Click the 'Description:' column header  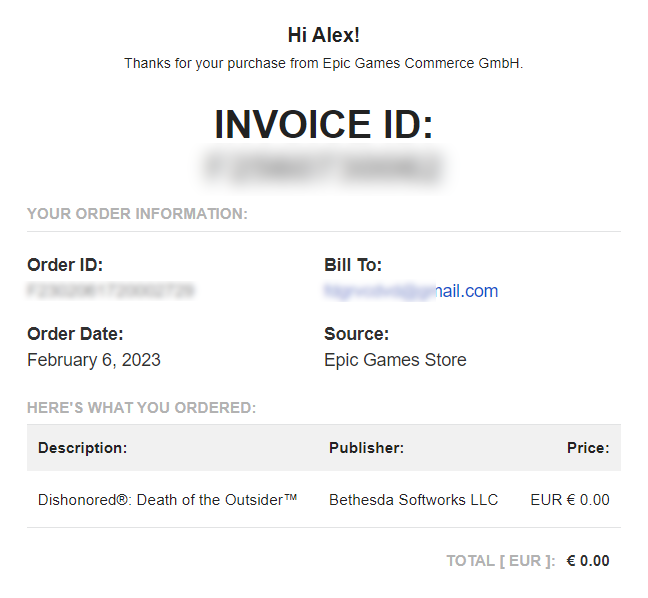click(x=82, y=448)
